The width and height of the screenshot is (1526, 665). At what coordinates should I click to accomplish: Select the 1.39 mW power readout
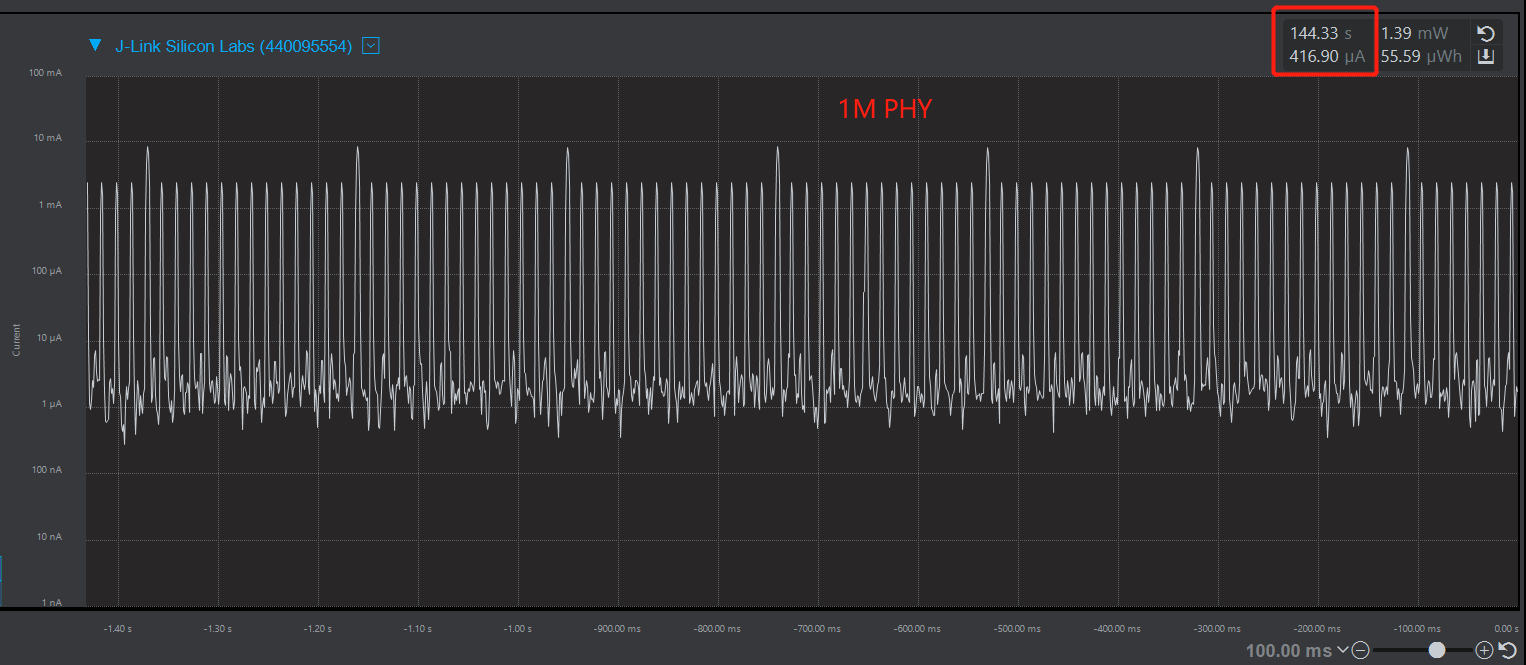coord(1414,33)
